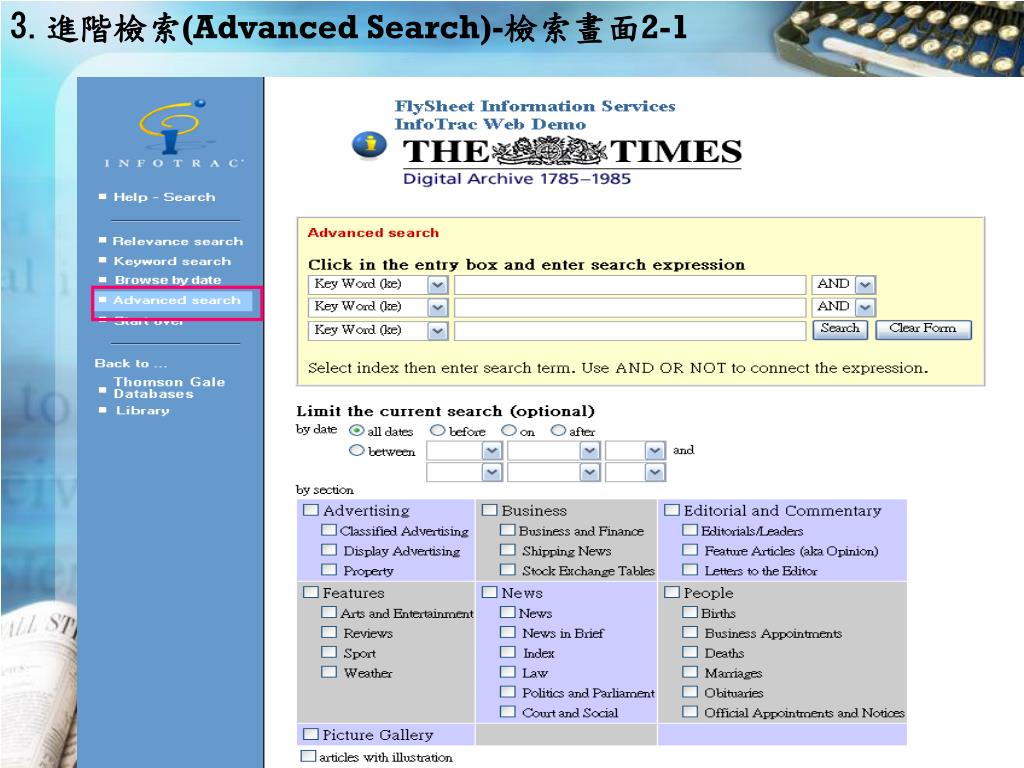Click The Times Digital Archive banner
This screenshot has height=768, width=1024.
tap(571, 161)
